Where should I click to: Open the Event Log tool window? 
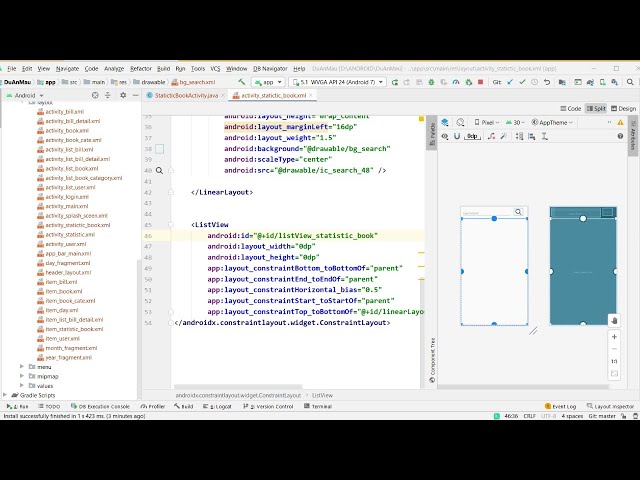[560, 406]
